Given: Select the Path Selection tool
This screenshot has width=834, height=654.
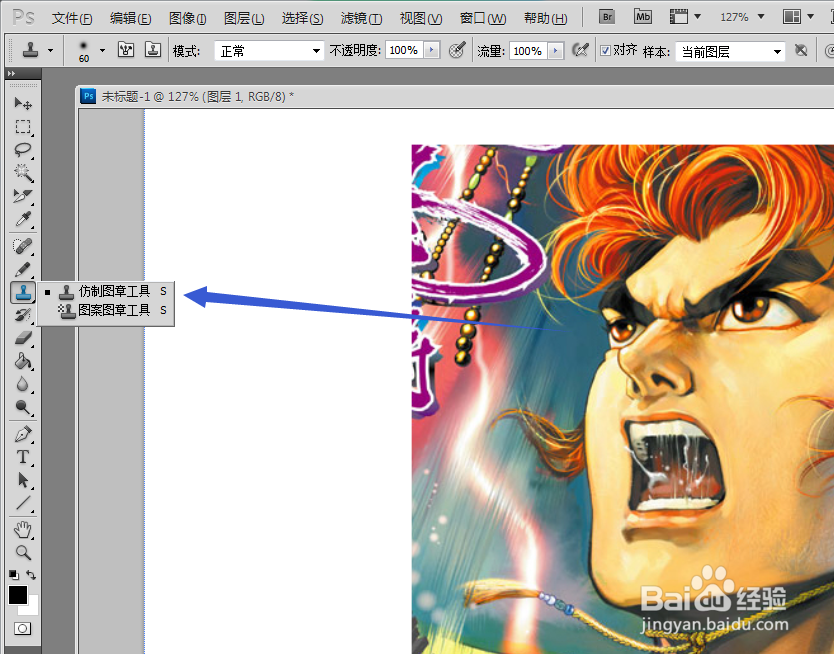Looking at the screenshot, I should pos(23,480).
